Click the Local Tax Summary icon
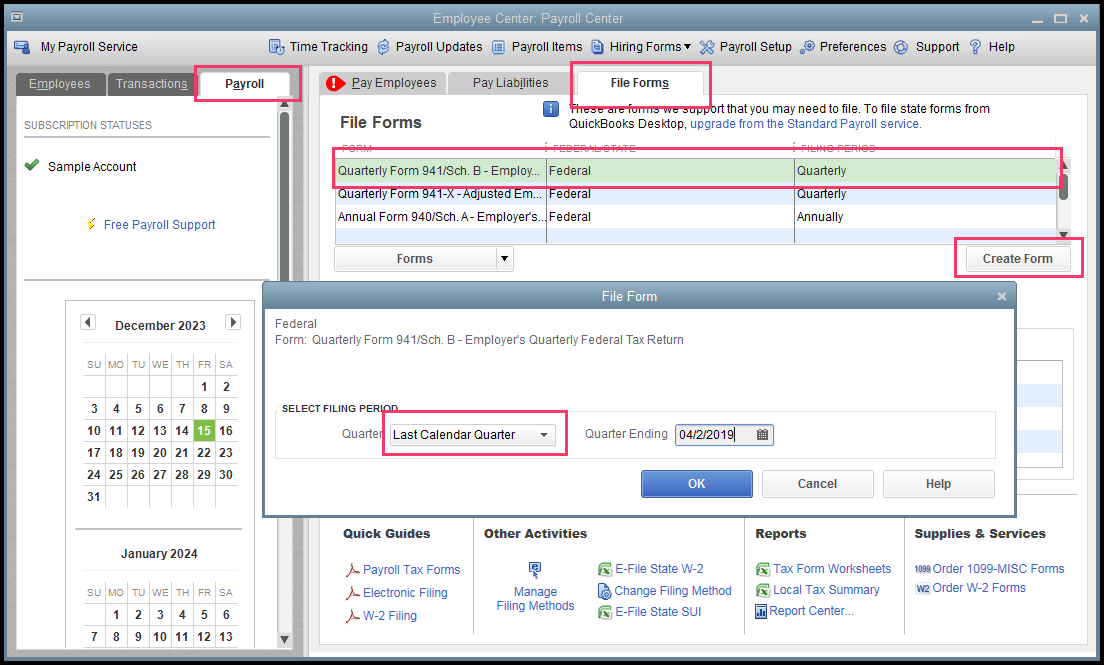The image size is (1104, 665). click(x=763, y=590)
